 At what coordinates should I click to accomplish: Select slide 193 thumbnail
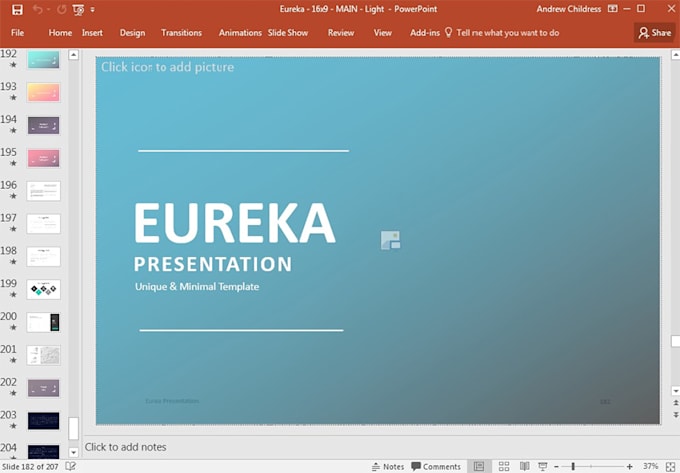pyautogui.click(x=43, y=92)
